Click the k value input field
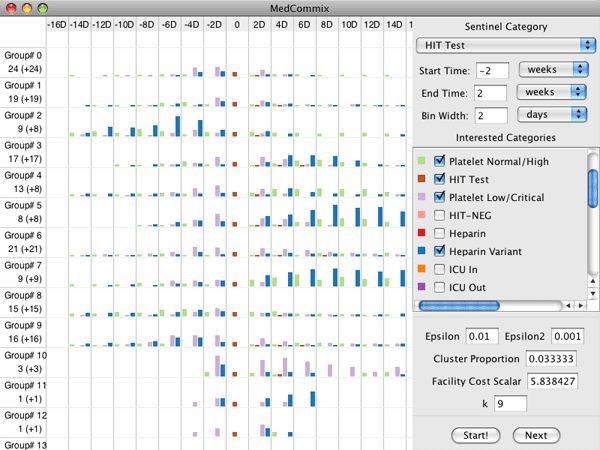Viewport: 600px width, 450px height. pyautogui.click(x=510, y=404)
